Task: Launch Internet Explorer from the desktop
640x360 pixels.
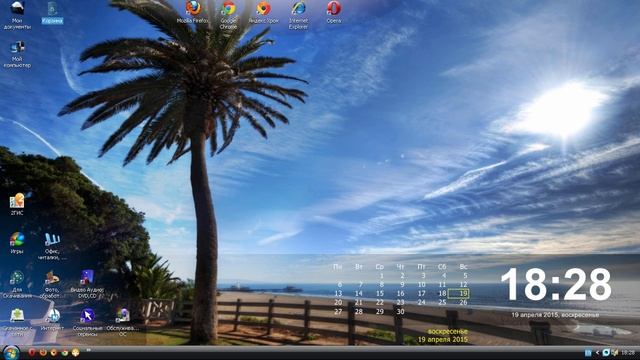Action: click(298, 15)
